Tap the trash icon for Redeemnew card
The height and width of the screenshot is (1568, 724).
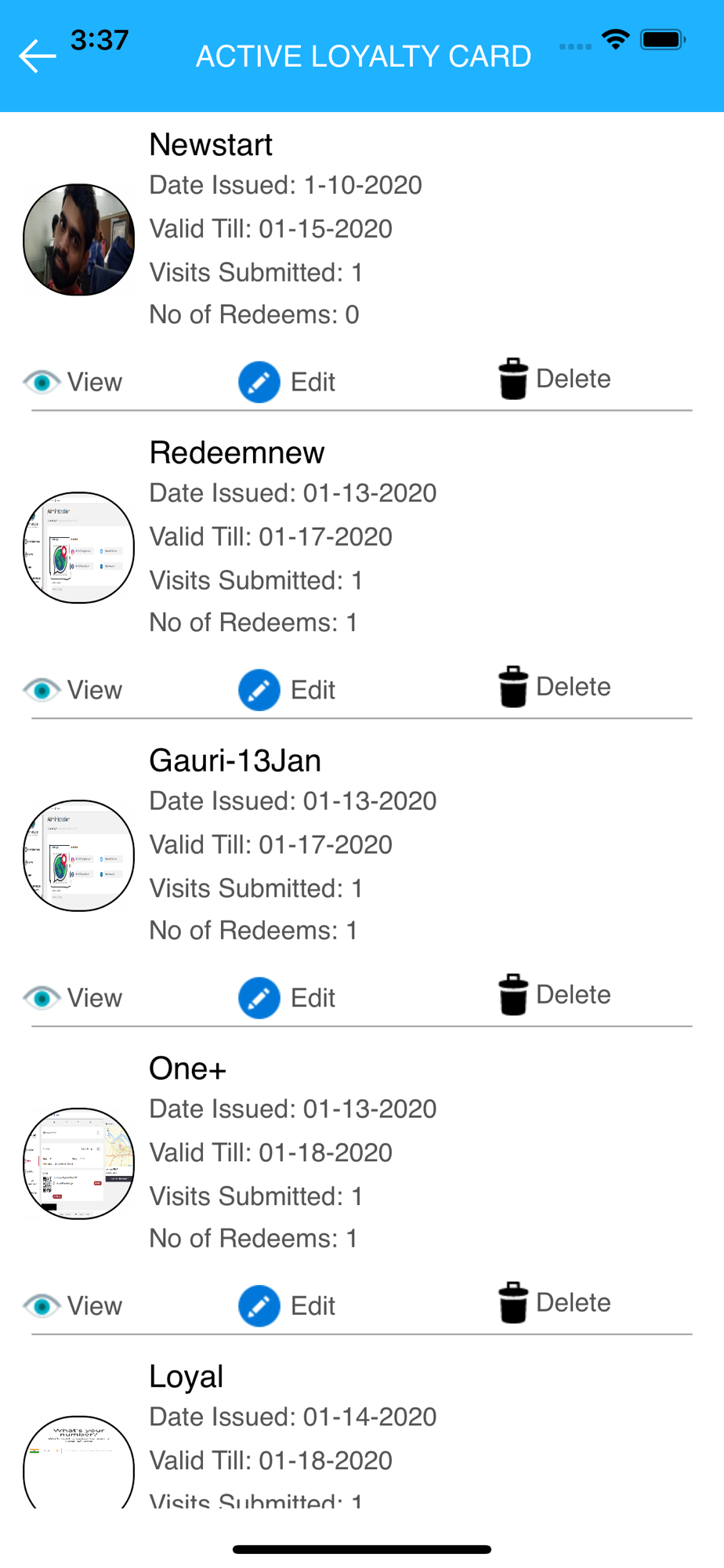click(x=513, y=687)
